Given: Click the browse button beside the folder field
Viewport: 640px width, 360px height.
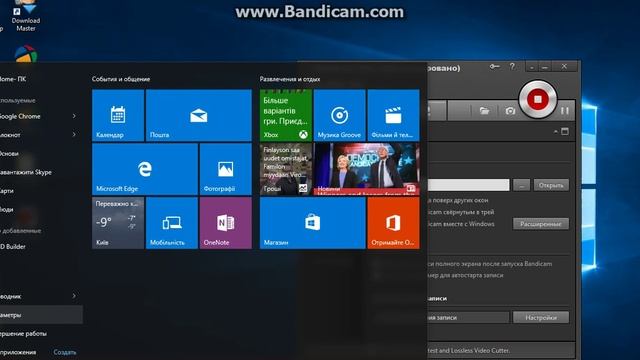Looking at the screenshot, I should click(522, 185).
